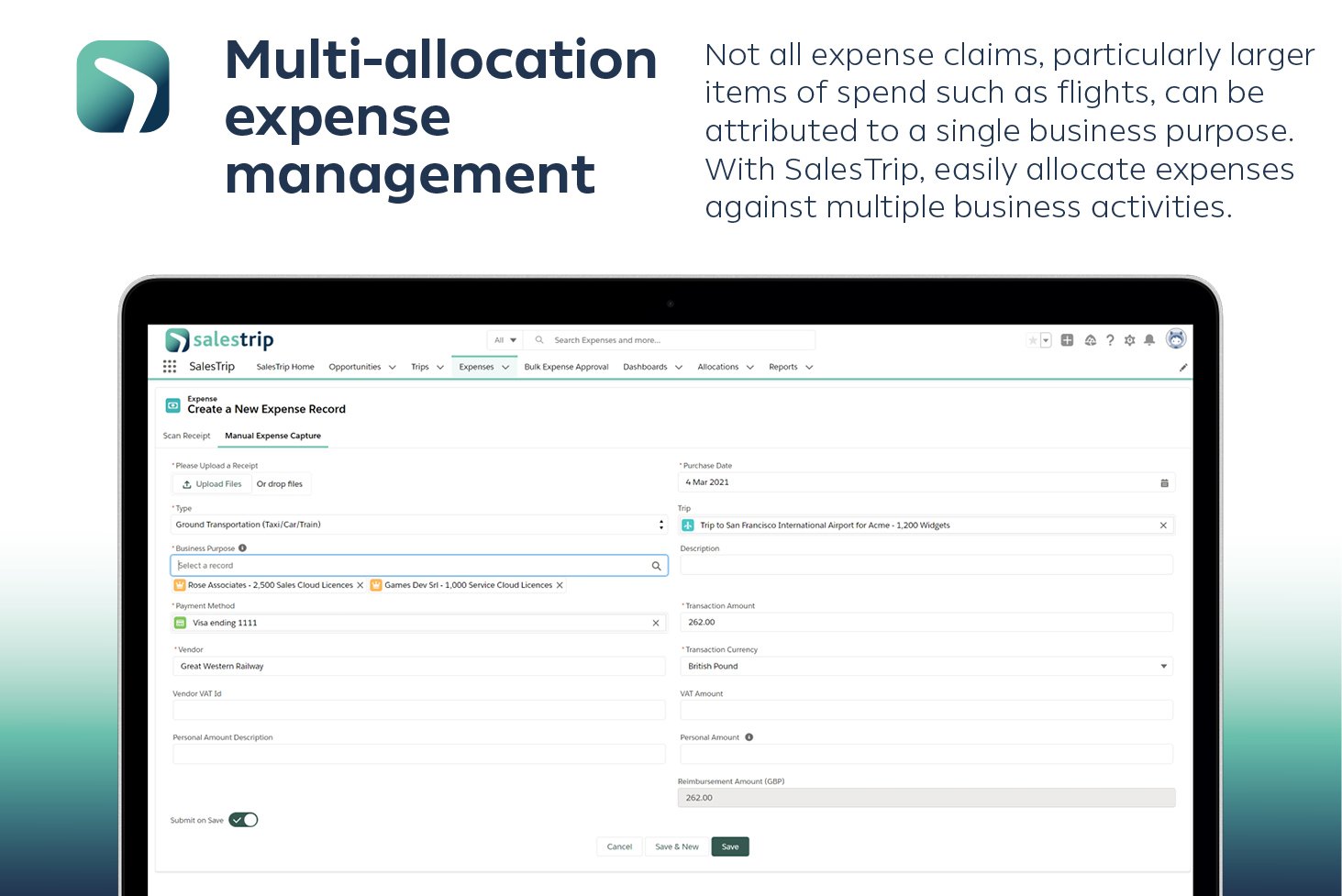The image size is (1342, 896).
Task: Toggle the Submit on Save switch
Action: tap(243, 820)
